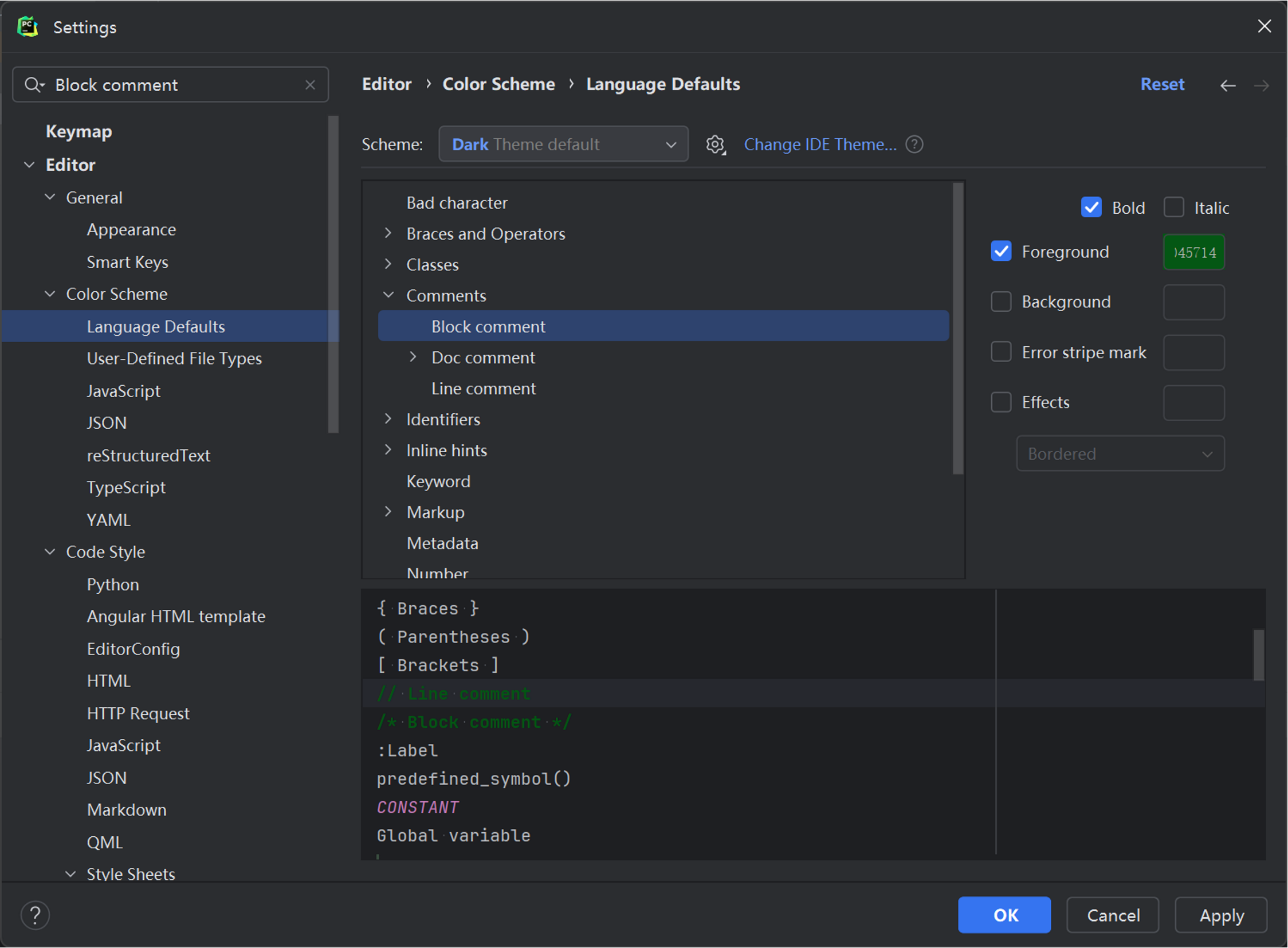Select Line comment in the list

pos(483,389)
